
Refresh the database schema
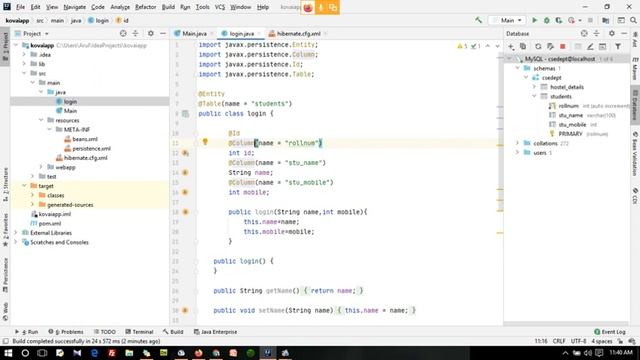(538, 47)
